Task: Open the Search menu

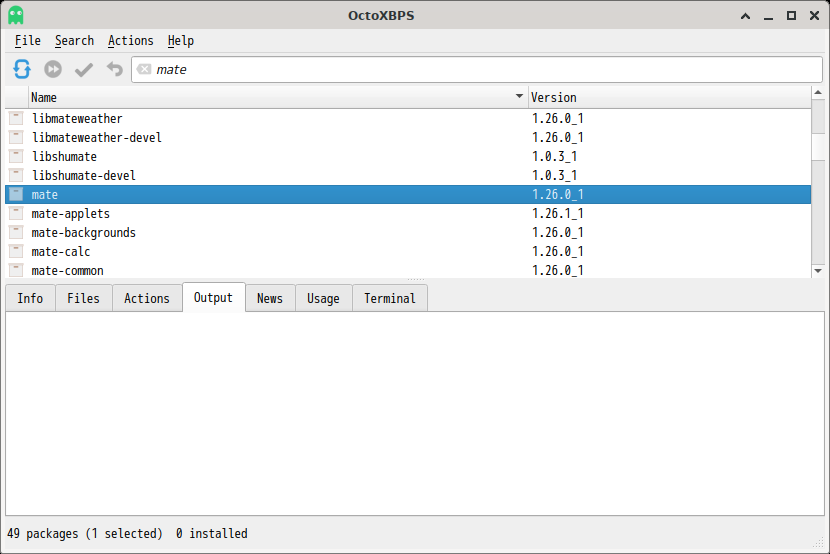Action: (74, 41)
